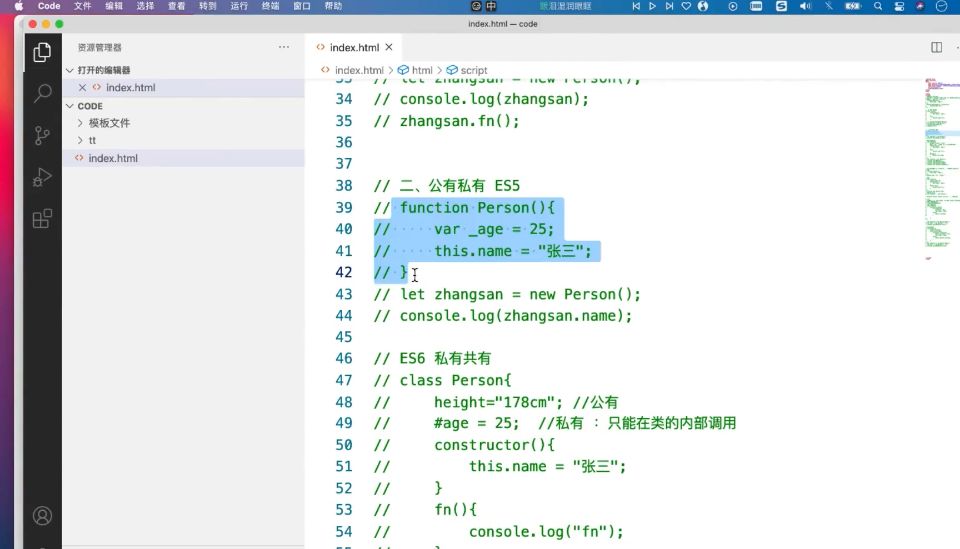Close index.html in open editors list
960x549 pixels.
point(82,88)
